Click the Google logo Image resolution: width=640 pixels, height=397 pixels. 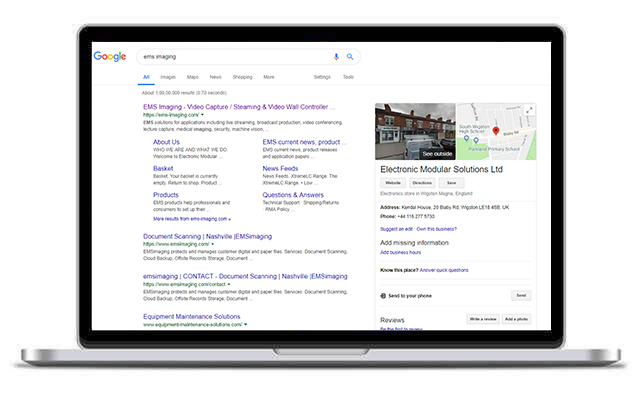110,57
